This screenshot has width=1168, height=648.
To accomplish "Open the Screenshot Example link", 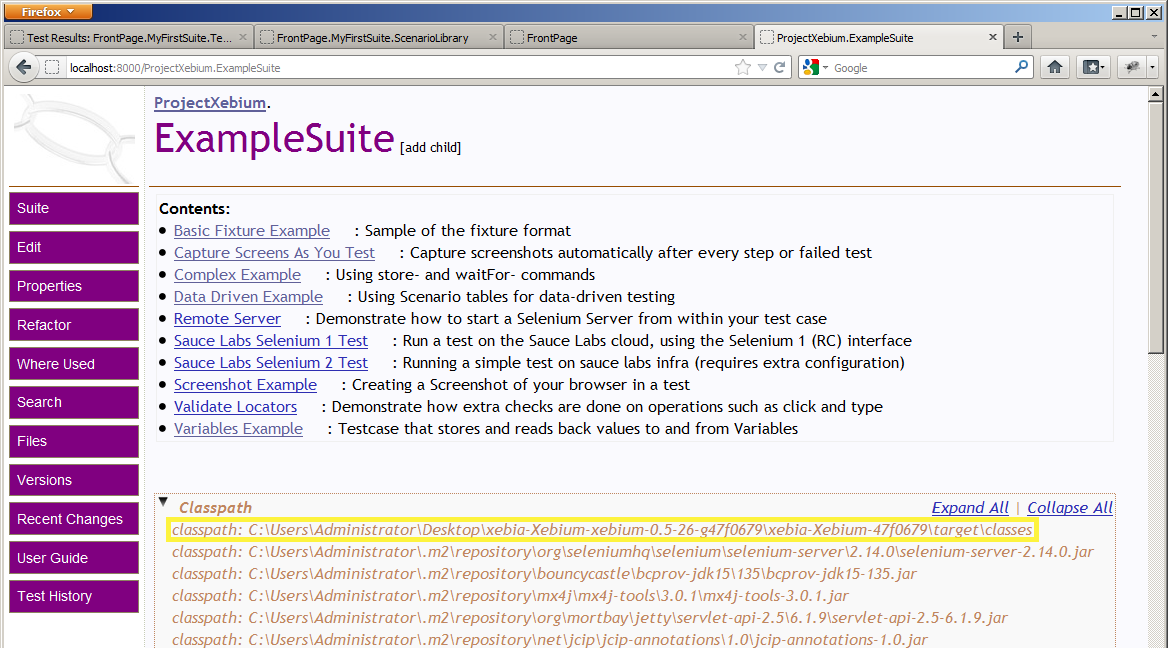I will tap(245, 385).
